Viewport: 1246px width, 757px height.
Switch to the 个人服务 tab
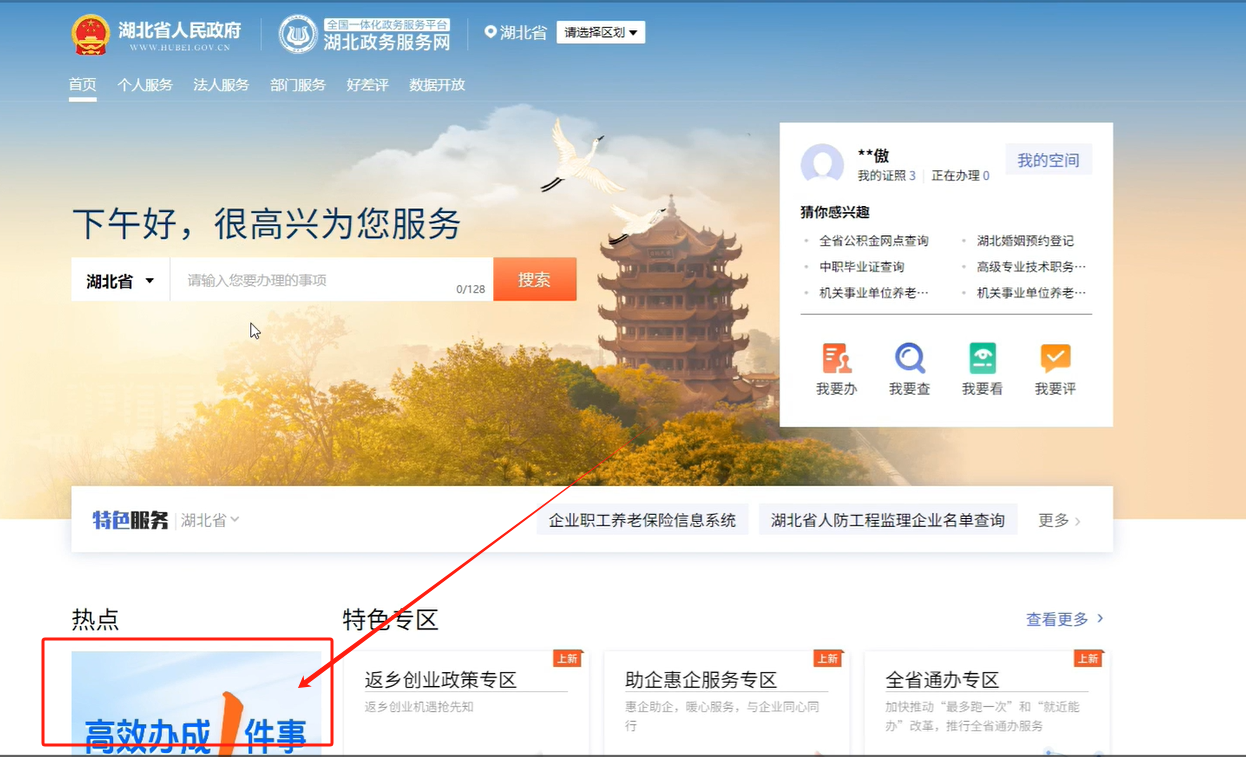(x=145, y=85)
